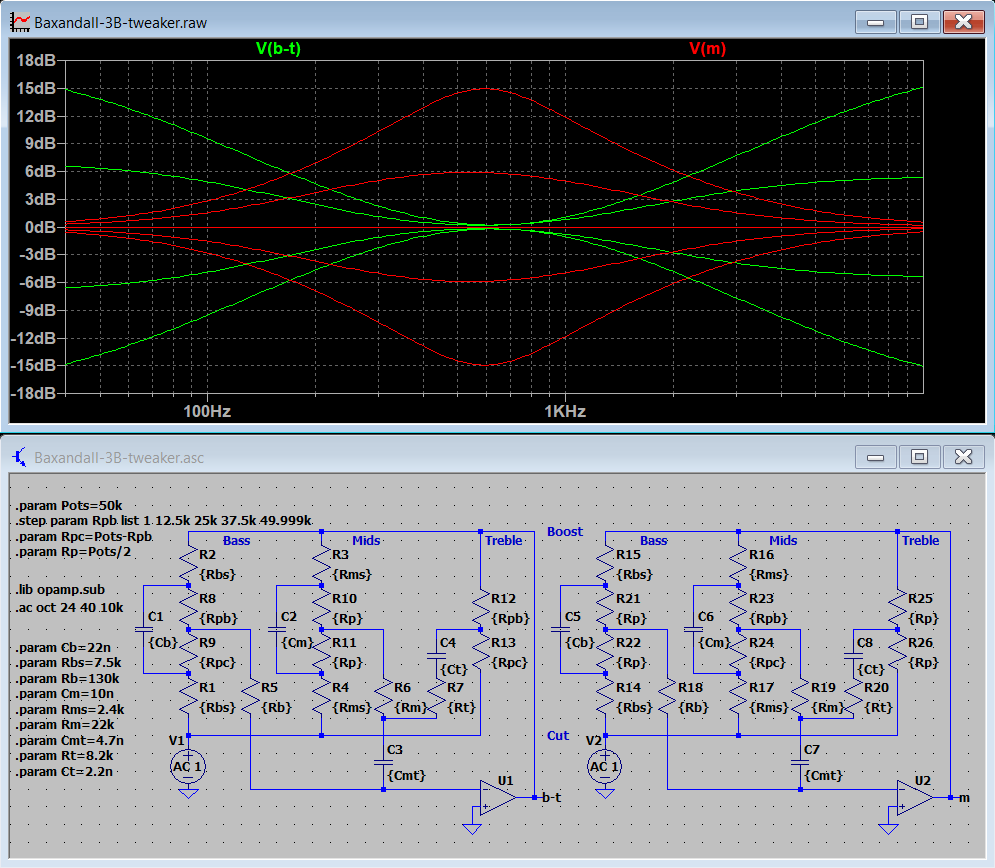Maximize the Baxandall-3B-tweaker.asc window

(919, 457)
